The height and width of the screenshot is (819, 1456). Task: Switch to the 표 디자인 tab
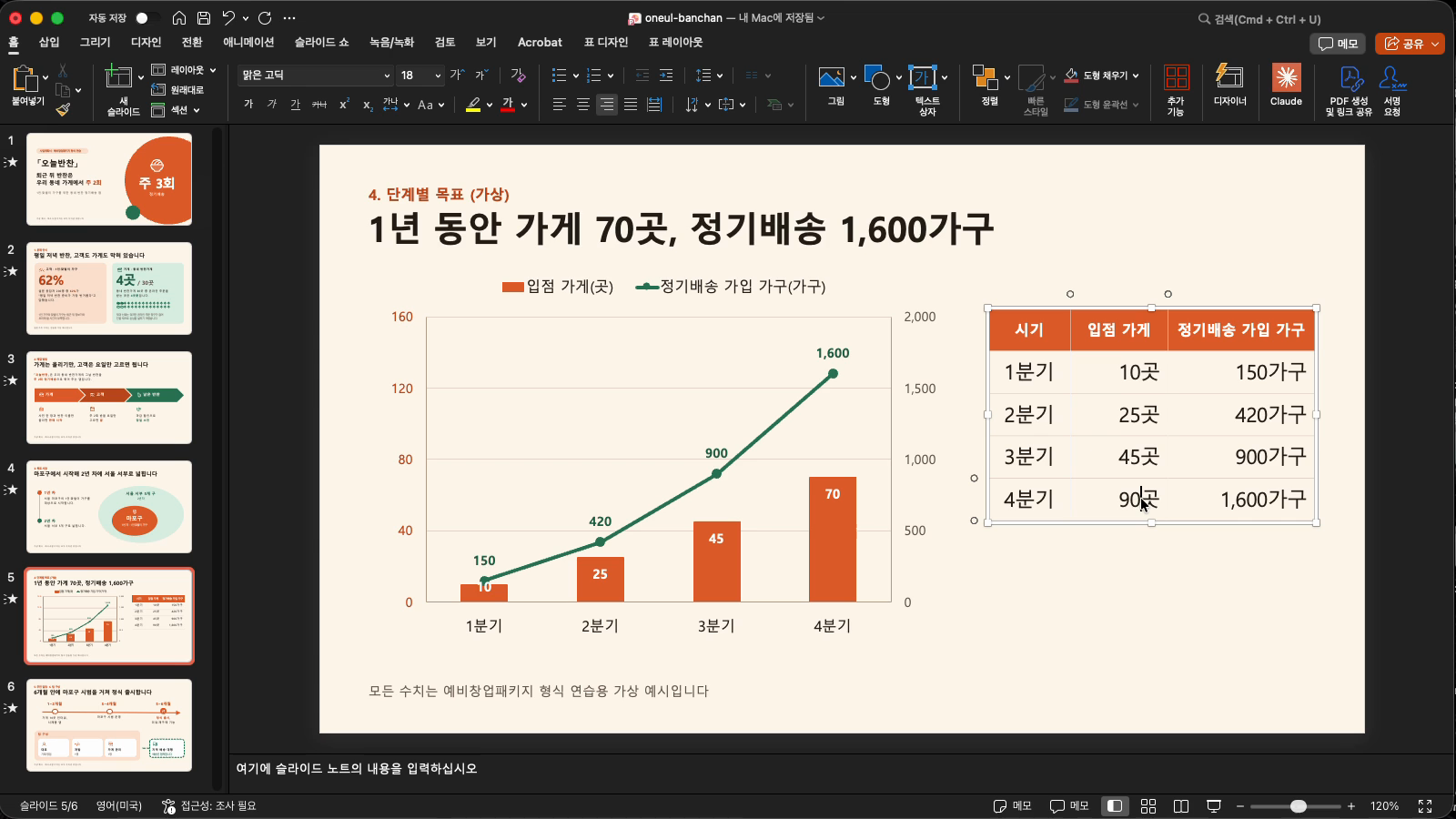pos(606,43)
